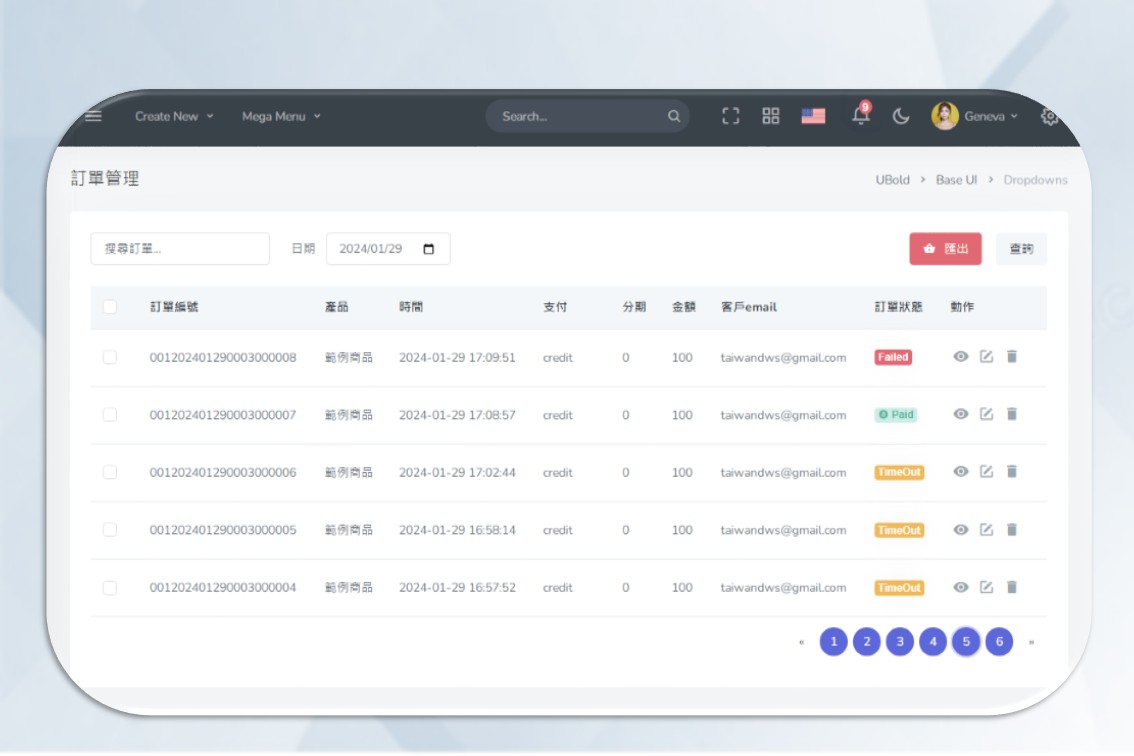View details of order ending 0006
Viewport: 1134px width, 756px height.
click(x=960, y=472)
